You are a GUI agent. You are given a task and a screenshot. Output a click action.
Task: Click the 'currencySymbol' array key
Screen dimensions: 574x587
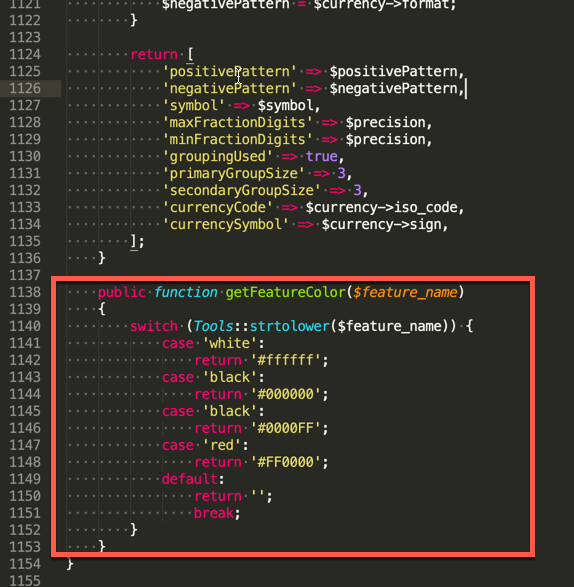(225, 225)
